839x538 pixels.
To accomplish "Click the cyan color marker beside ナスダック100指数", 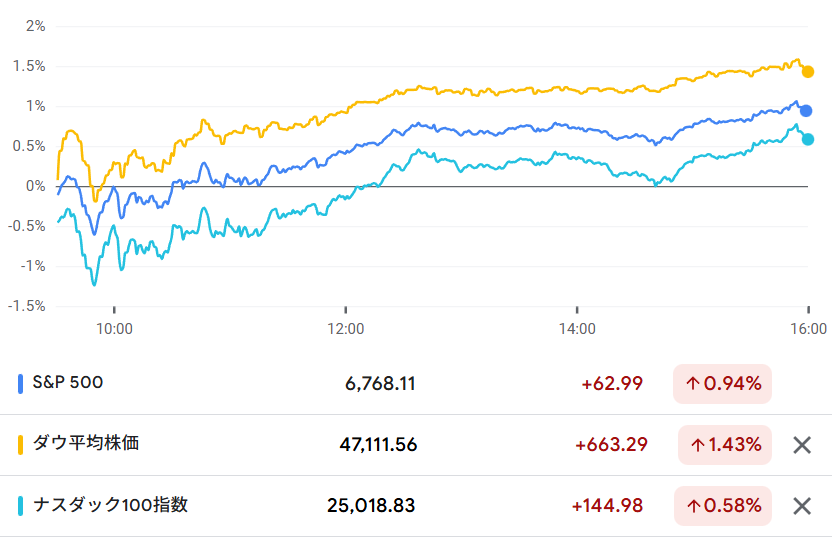I will click(21, 506).
